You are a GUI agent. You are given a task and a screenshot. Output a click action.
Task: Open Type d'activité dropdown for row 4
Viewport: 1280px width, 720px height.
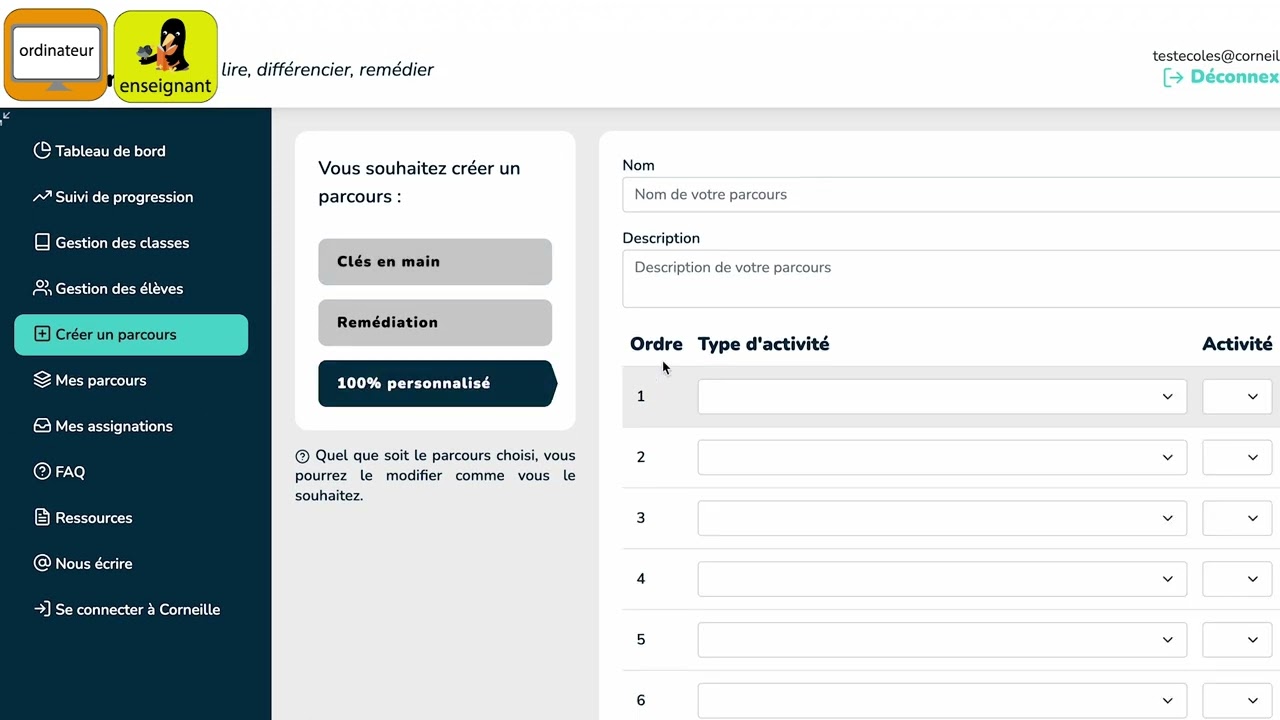click(942, 579)
